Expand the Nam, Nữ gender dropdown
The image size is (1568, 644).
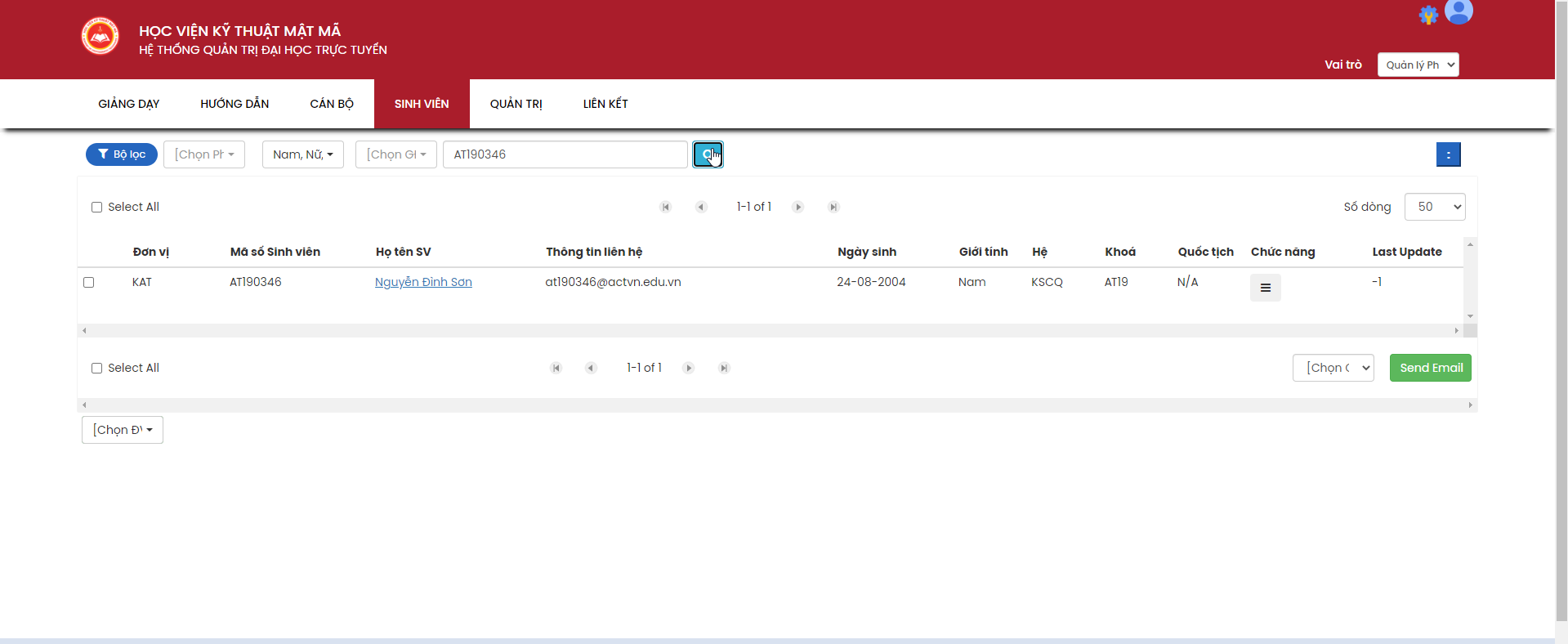pyautogui.click(x=303, y=154)
